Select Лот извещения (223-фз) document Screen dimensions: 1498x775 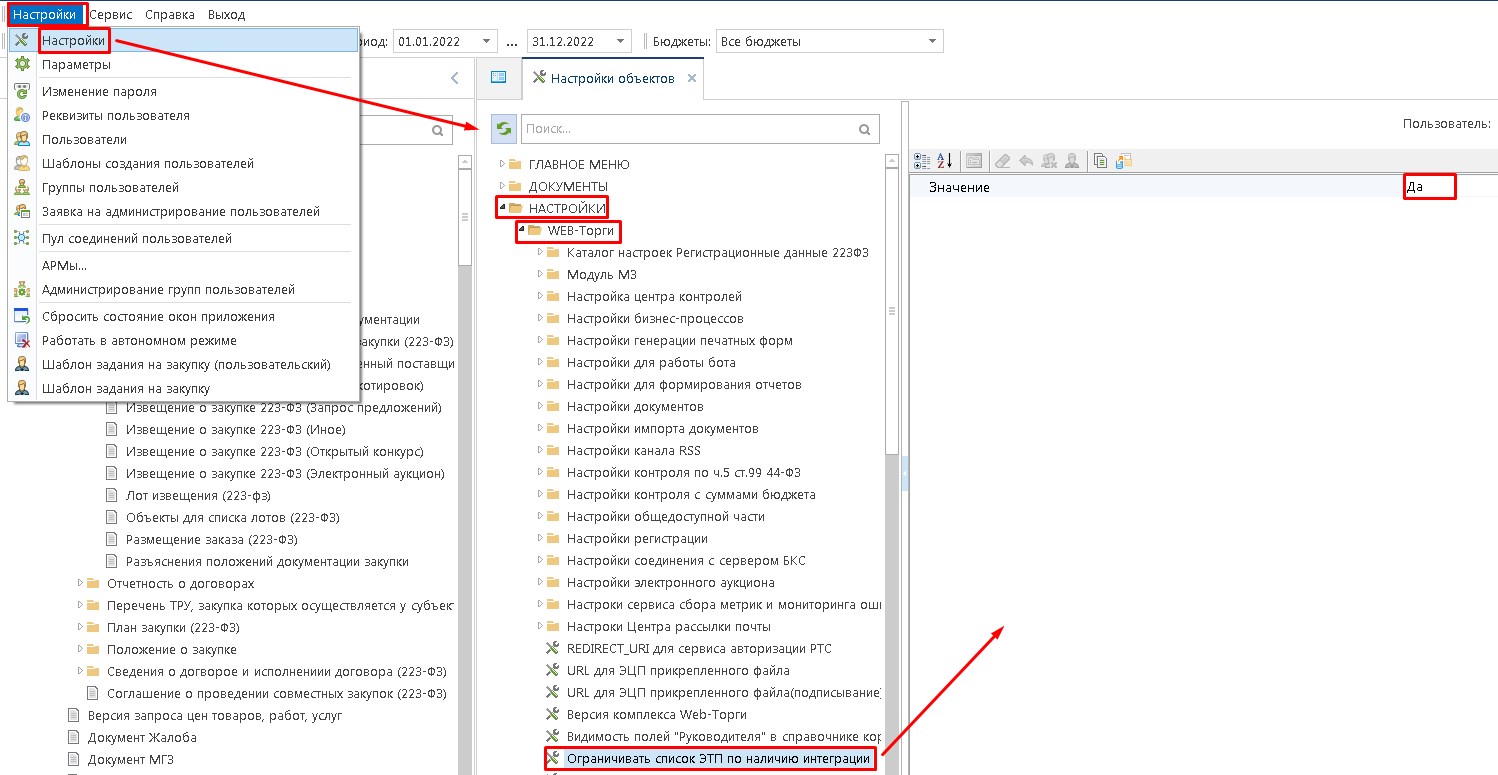(x=198, y=495)
